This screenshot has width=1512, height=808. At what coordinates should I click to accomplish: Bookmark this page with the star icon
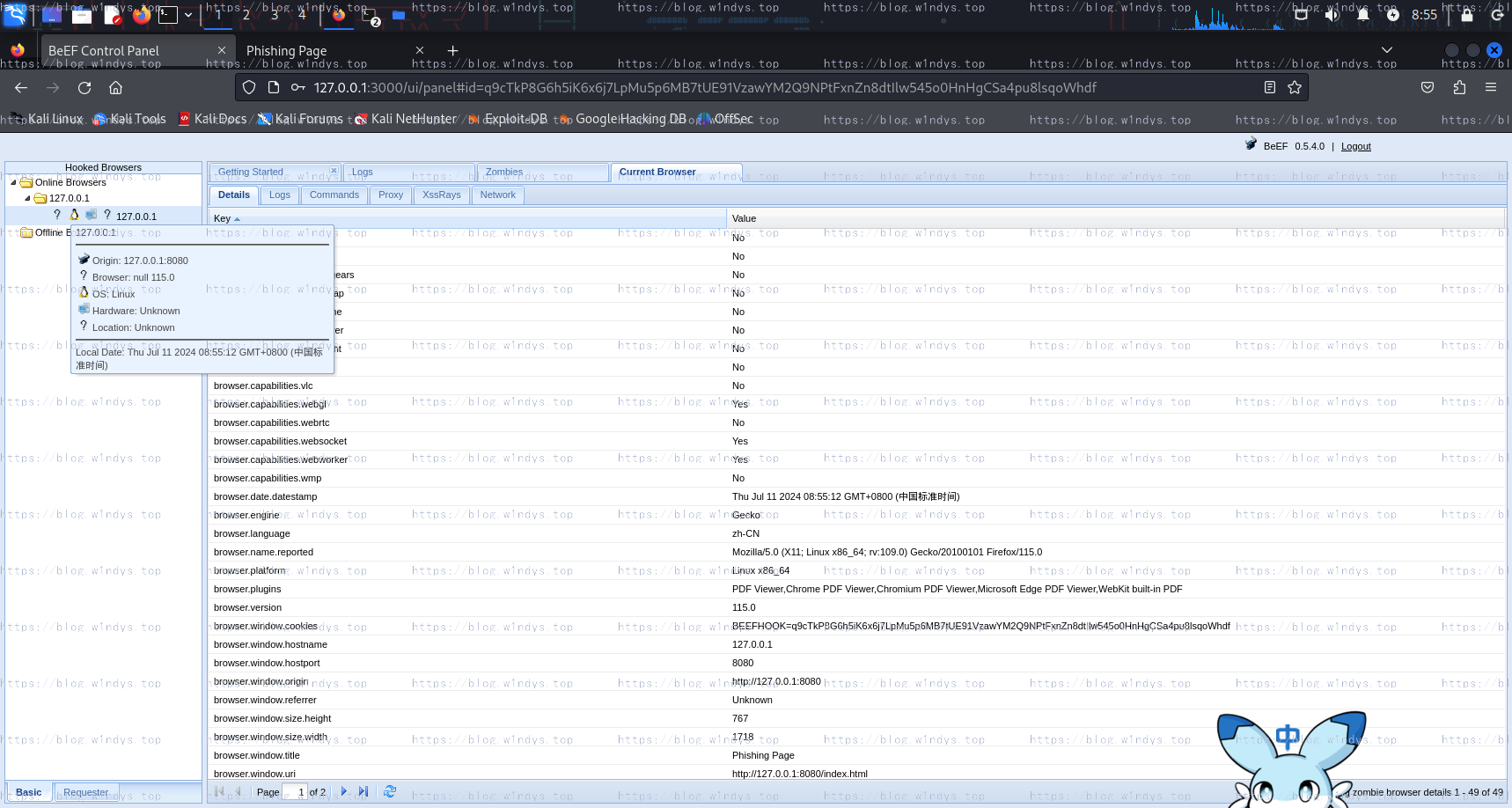coord(1294,88)
